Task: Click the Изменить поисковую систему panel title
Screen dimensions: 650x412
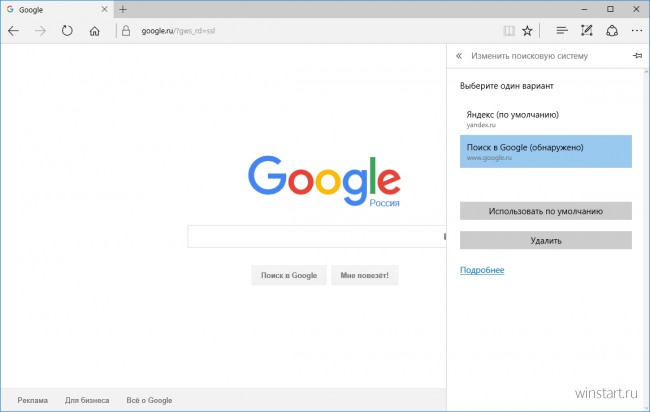Action: (529, 56)
